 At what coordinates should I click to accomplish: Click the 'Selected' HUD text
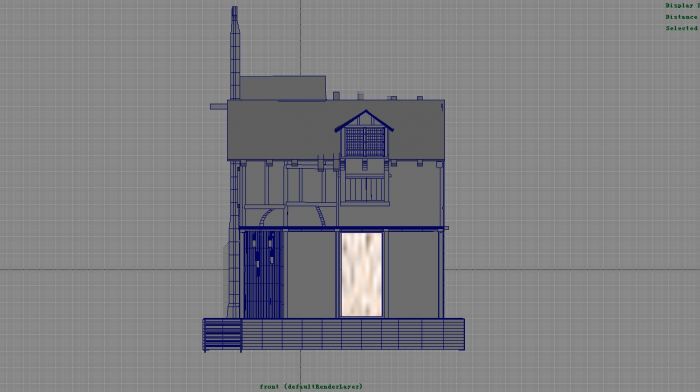(682, 28)
